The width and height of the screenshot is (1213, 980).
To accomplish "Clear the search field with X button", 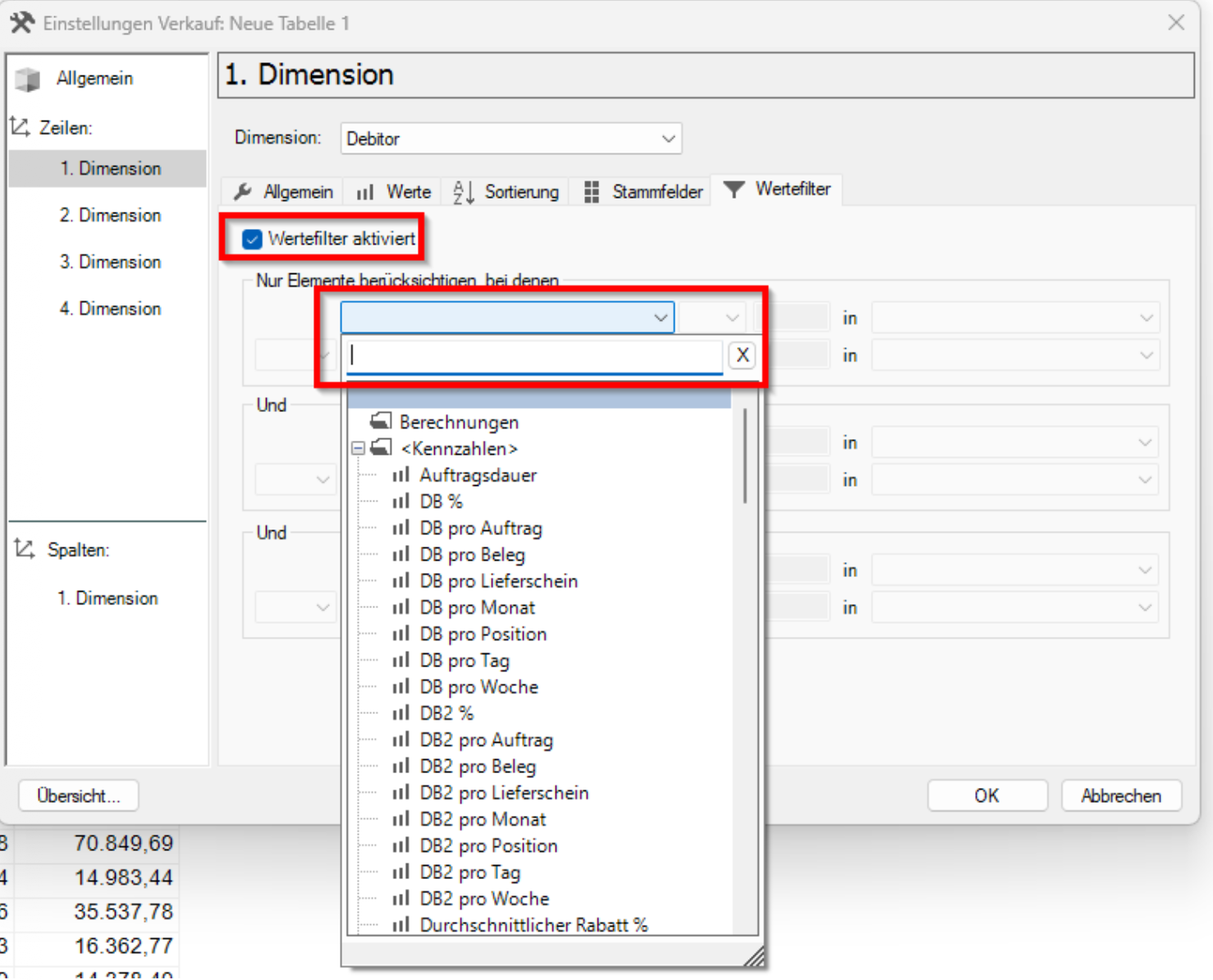I will [742, 355].
